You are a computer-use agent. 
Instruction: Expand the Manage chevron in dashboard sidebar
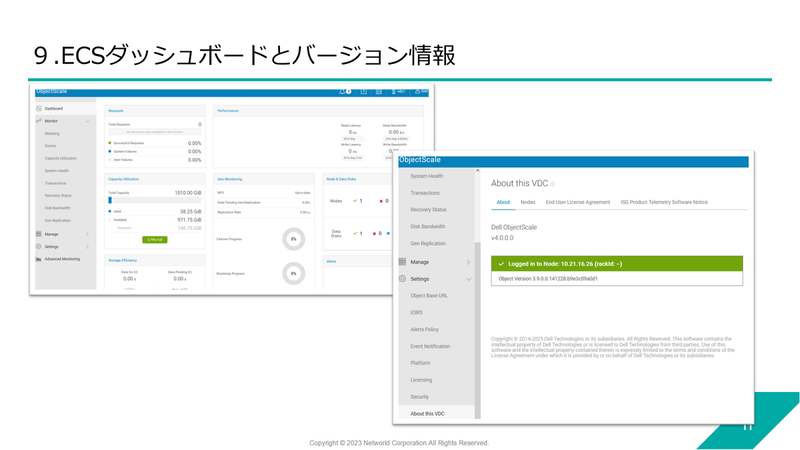click(x=88, y=234)
